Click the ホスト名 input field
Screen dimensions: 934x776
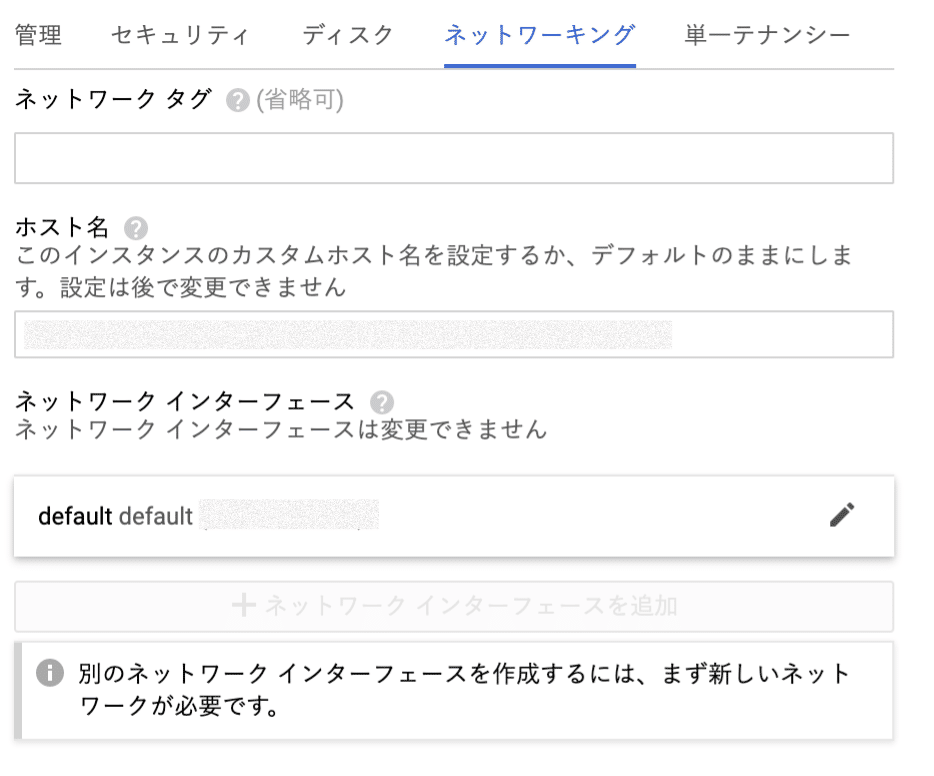click(453, 334)
